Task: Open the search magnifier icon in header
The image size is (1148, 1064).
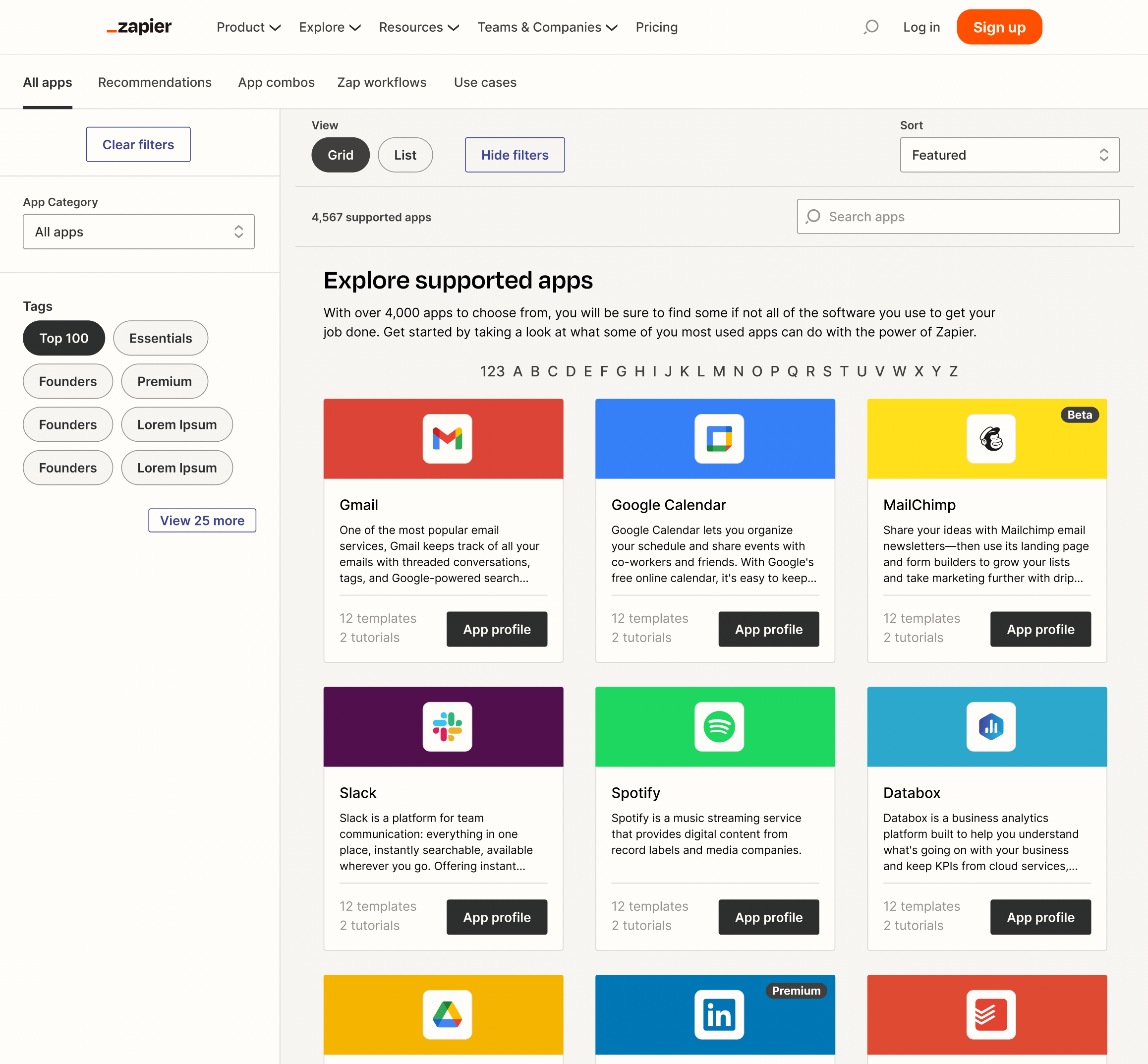Action: (x=871, y=27)
